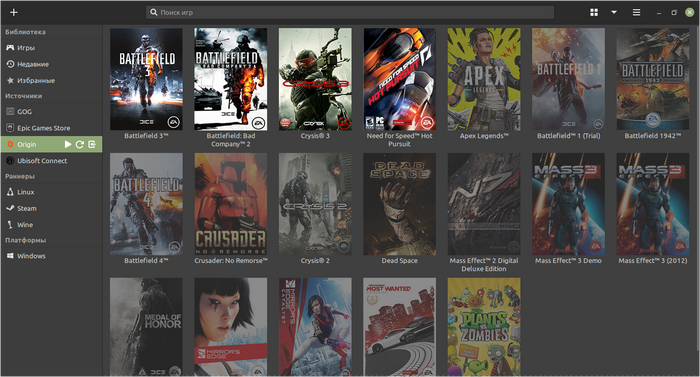
Task: Select the Plants vs Zombies cover
Action: [484, 327]
